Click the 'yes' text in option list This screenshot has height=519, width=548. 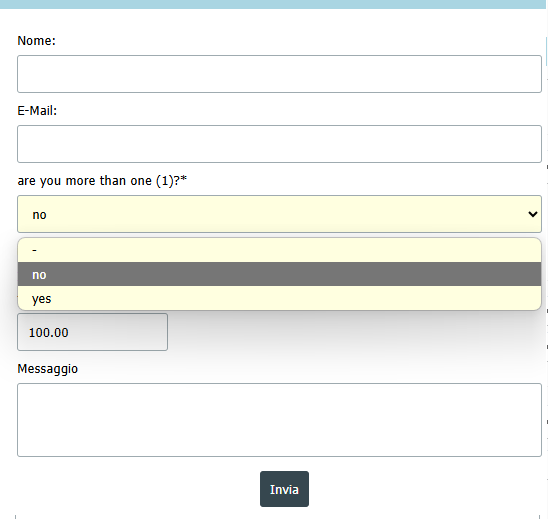click(42, 299)
